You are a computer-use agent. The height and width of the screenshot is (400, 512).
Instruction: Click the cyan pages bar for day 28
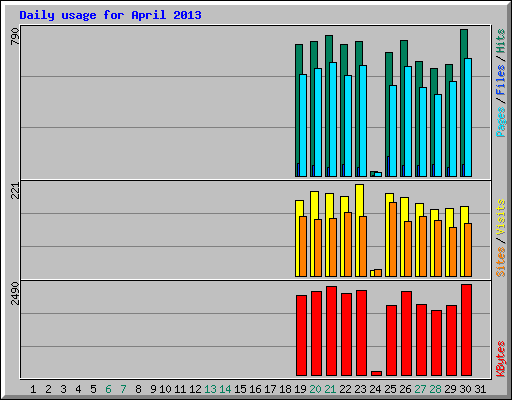[438, 135]
